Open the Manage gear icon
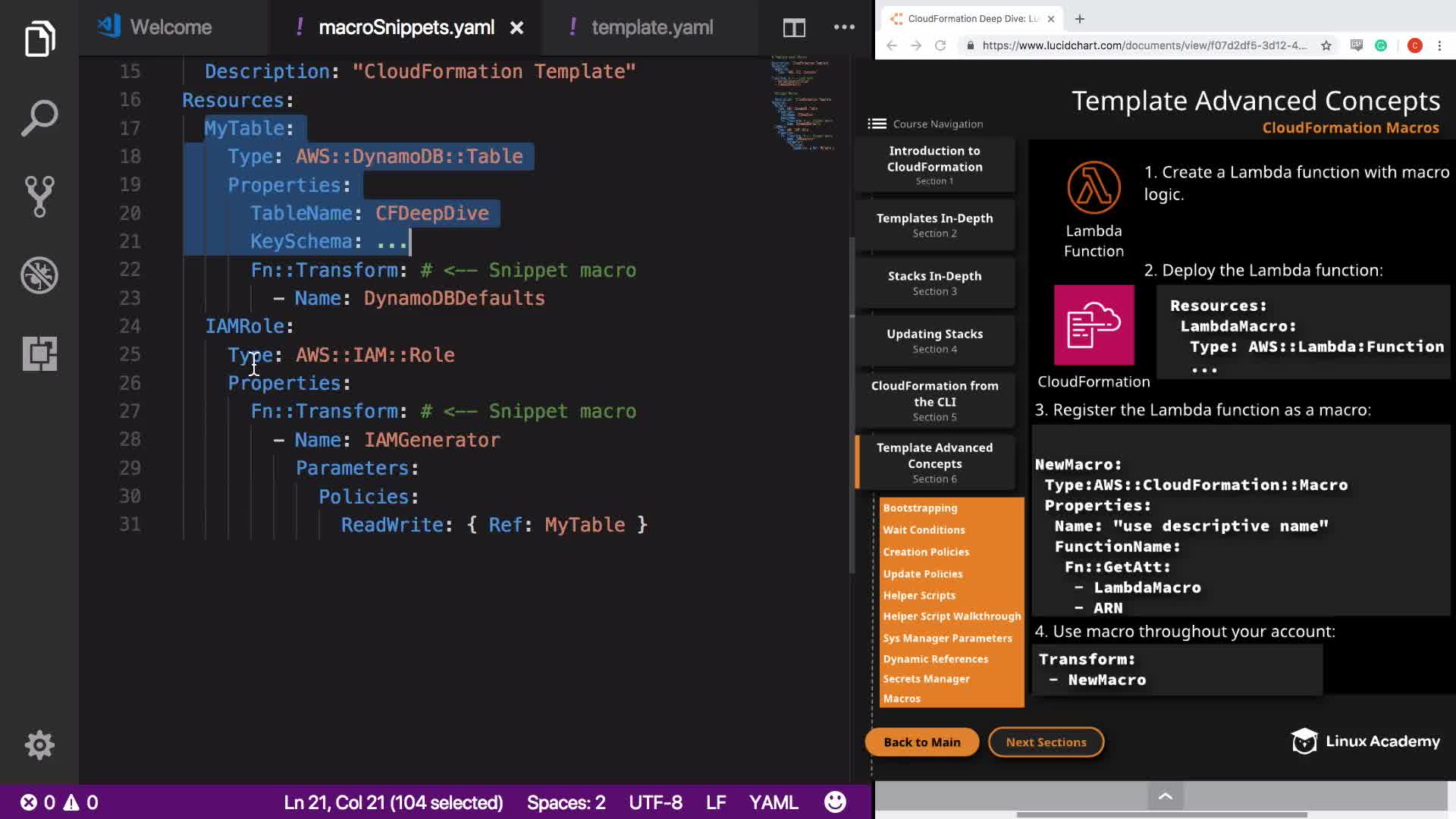Image resolution: width=1456 pixels, height=819 pixels. pyautogui.click(x=39, y=745)
